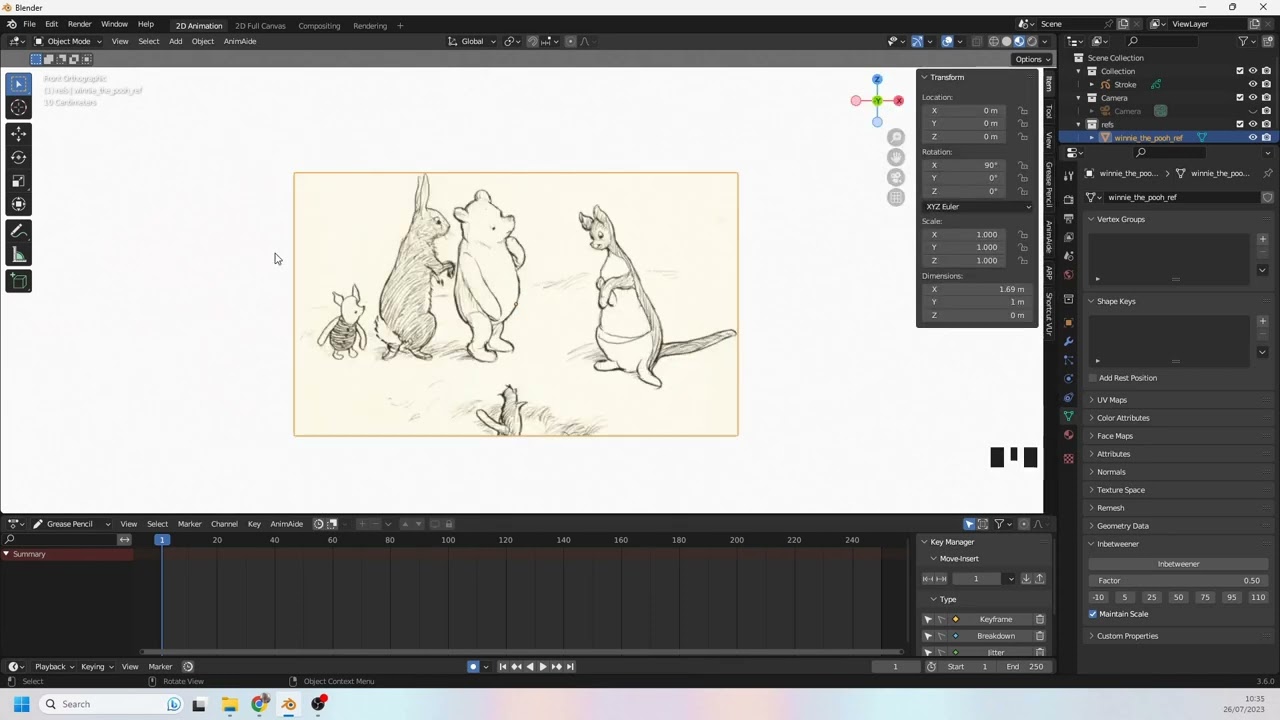The width and height of the screenshot is (1280, 720).
Task: Select the Annotate tool
Action: point(18,231)
